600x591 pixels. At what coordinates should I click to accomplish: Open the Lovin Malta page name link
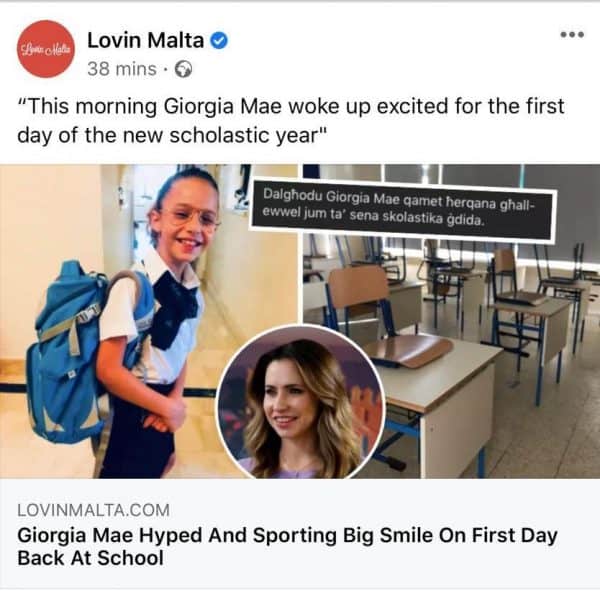145,40
